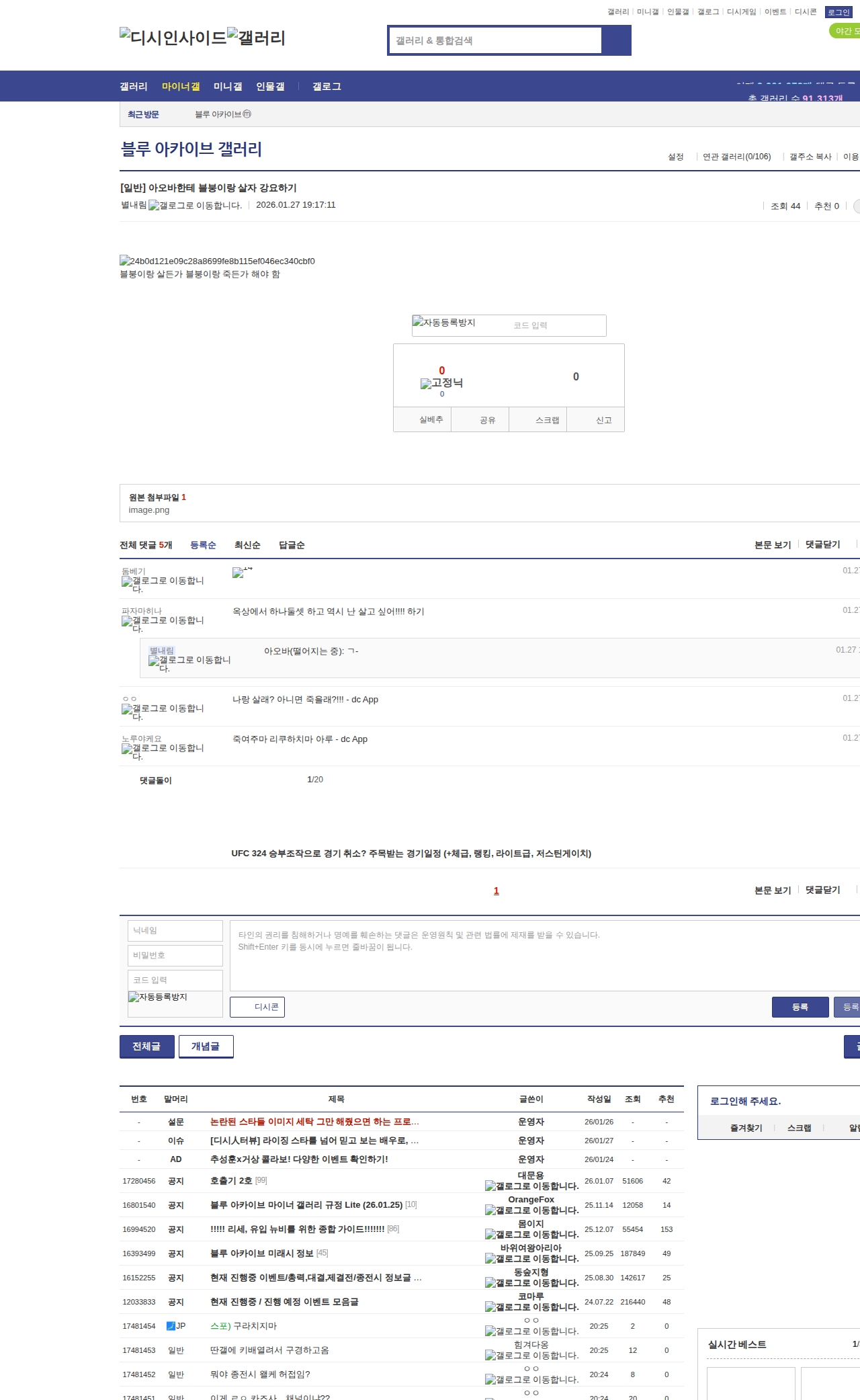Image resolution: width=860 pixels, height=1400 pixels.
Task: Expand the 연관 갤러리(0/106) list
Action: (736, 157)
